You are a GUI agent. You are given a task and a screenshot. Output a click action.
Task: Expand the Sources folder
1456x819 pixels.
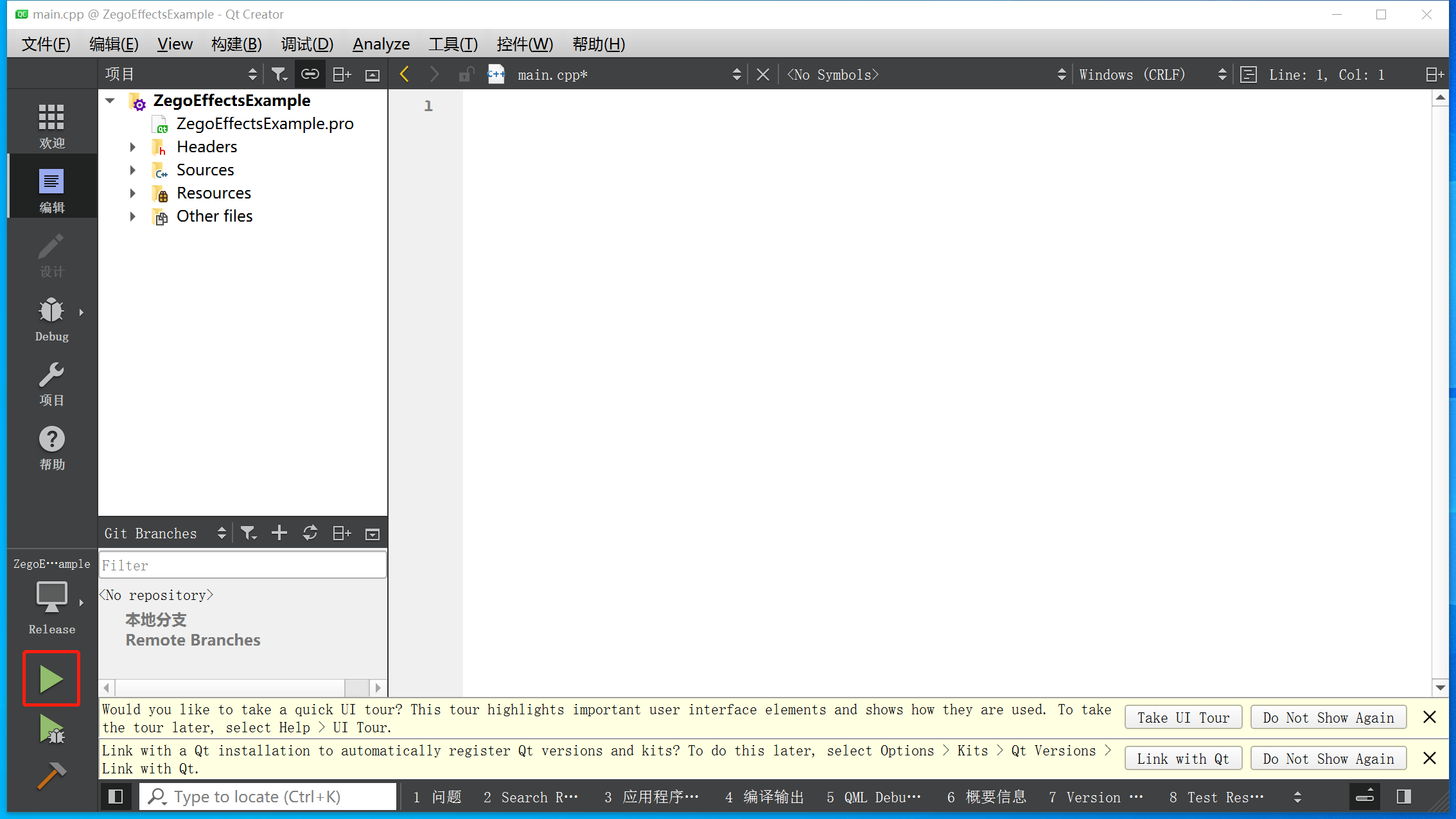tap(132, 170)
